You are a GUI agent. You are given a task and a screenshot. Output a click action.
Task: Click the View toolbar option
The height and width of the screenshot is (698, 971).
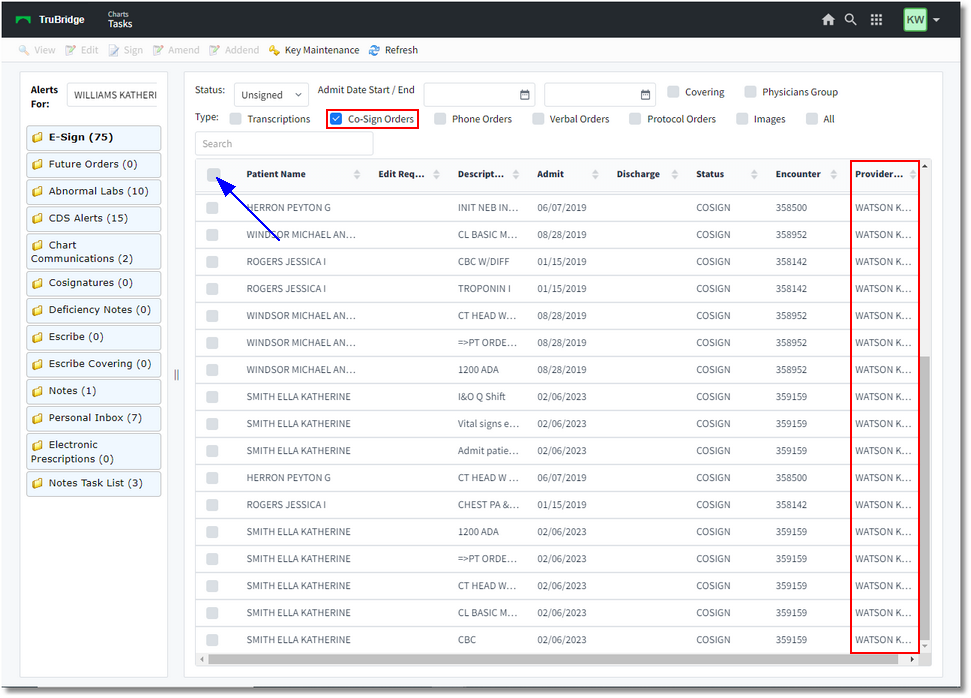click(37, 50)
